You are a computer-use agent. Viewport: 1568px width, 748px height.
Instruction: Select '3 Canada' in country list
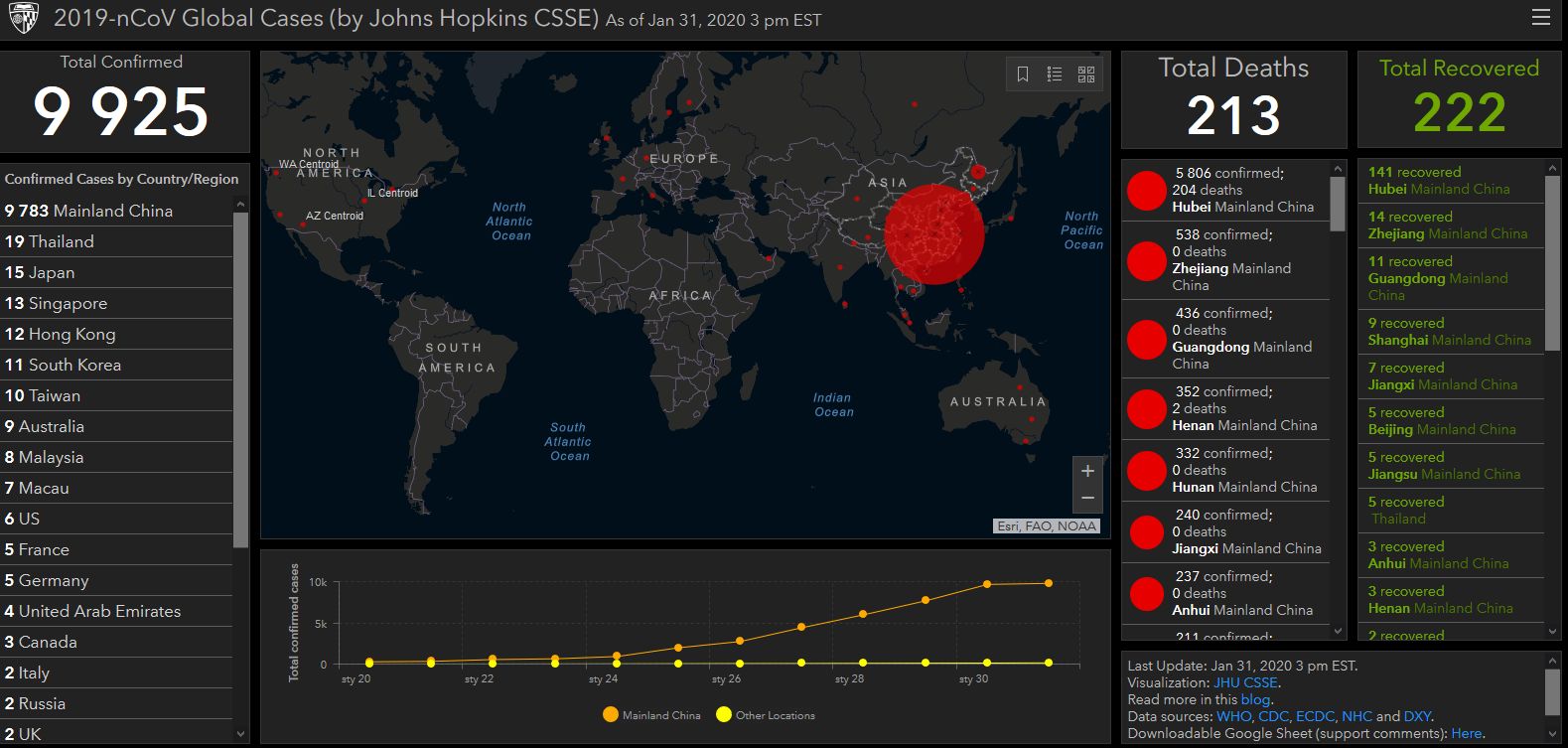coord(116,642)
